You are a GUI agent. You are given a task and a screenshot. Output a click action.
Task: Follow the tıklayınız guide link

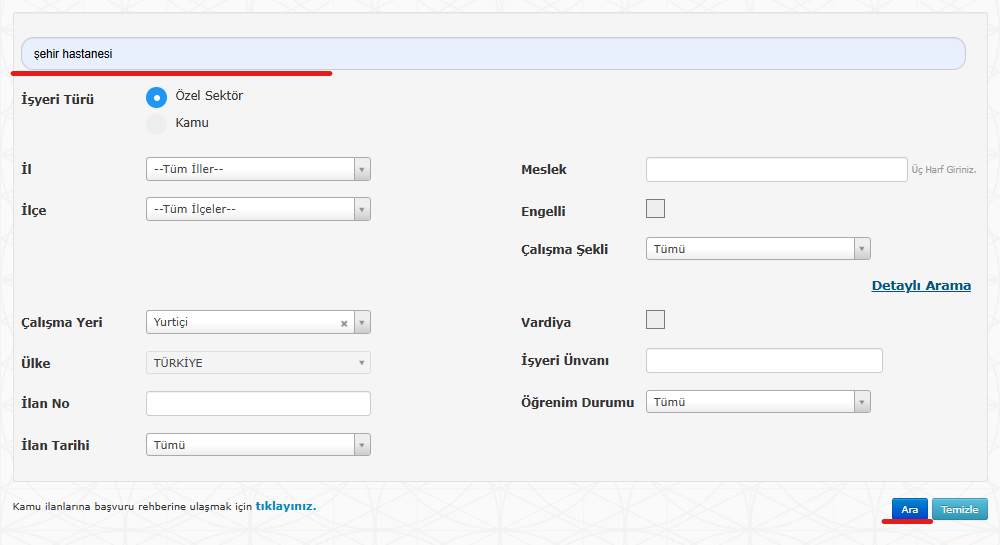tap(286, 506)
